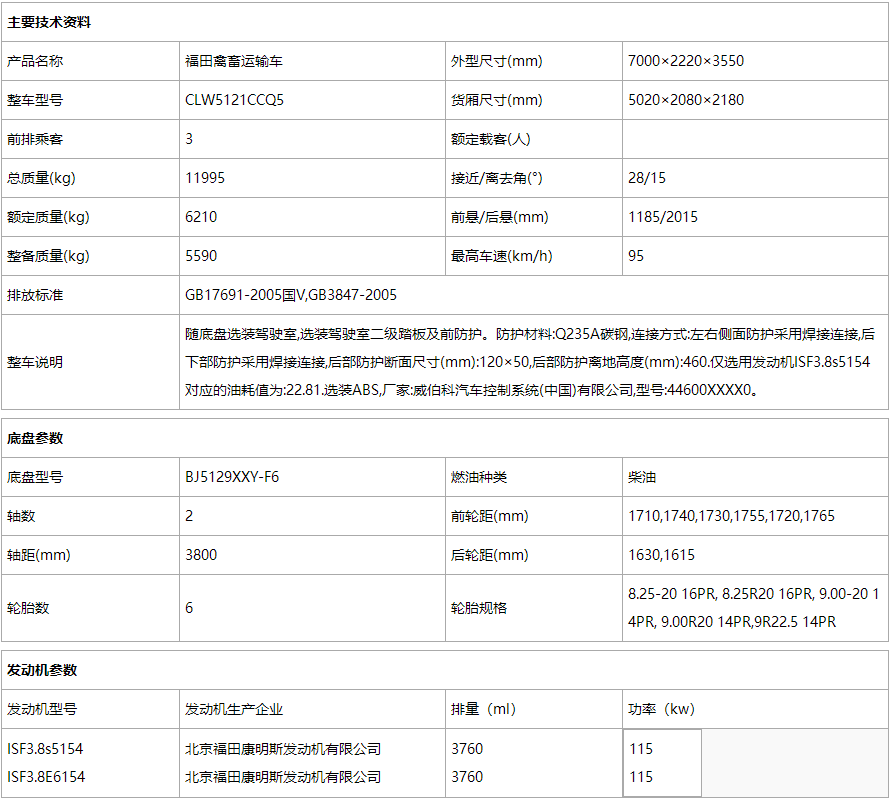Click the rear track value 1630,1615
The image size is (890, 800).
click(x=661, y=555)
